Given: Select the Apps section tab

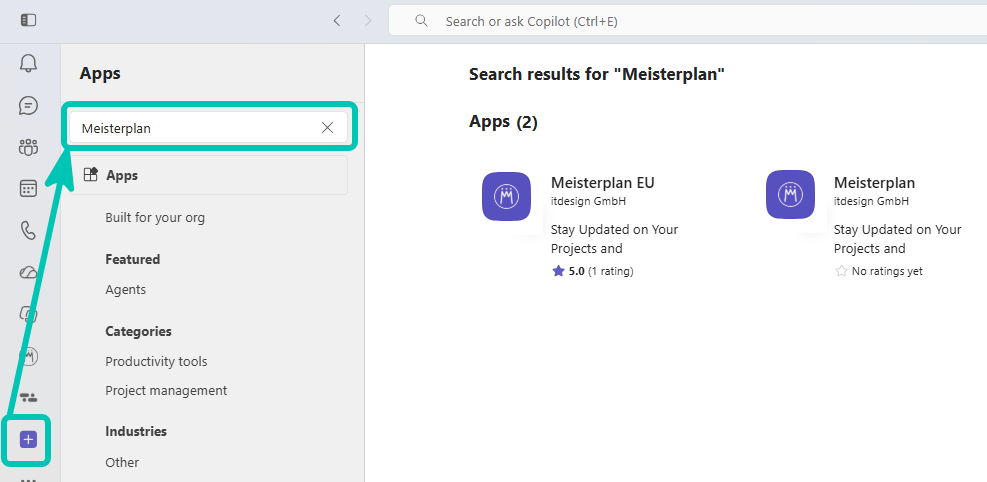Looking at the screenshot, I should click(208, 175).
